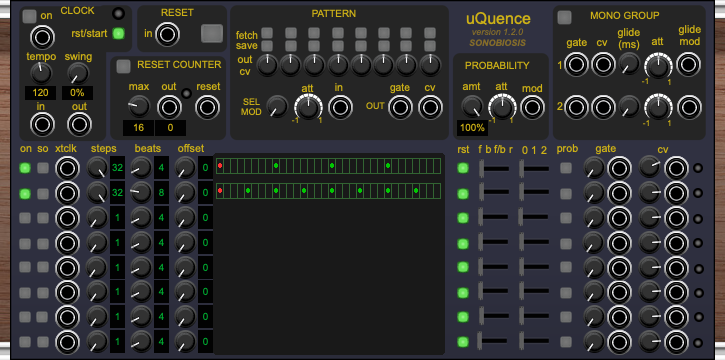
Task: Click the probability amt knob
Action: tap(472, 106)
